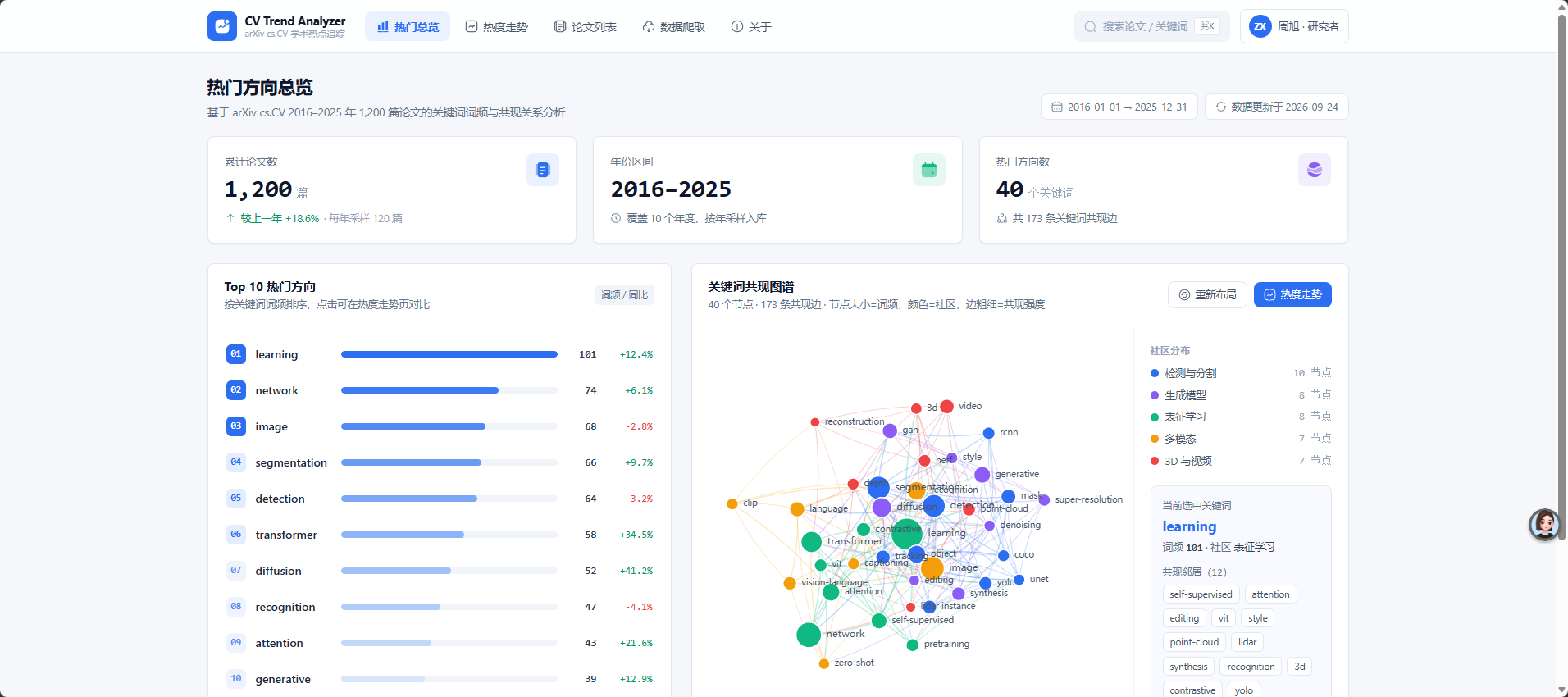Open the date range 2016-01-01 → 2025-12-31 picker
Viewport: 1568px width, 697px height.
(1119, 107)
